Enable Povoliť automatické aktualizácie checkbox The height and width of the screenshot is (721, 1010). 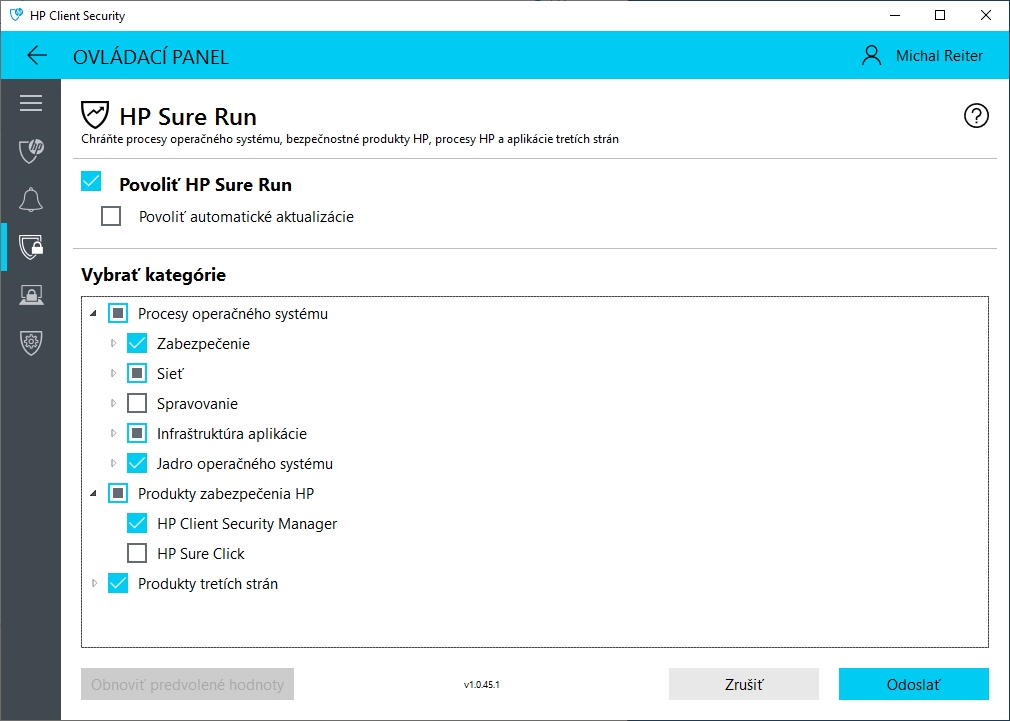[x=111, y=216]
